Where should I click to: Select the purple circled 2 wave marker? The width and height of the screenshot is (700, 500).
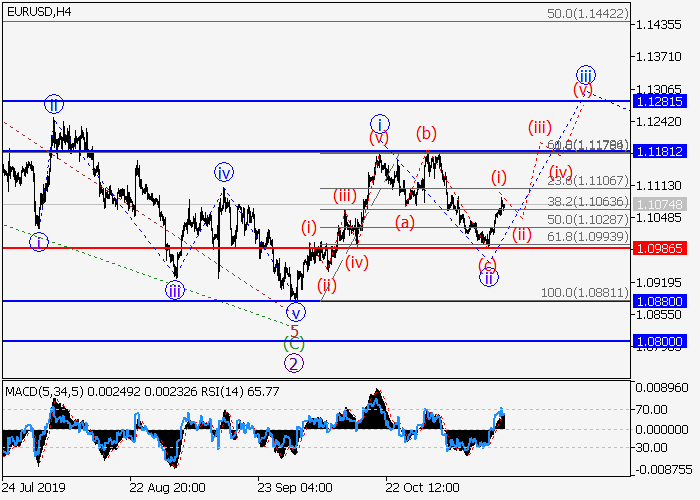coord(294,363)
